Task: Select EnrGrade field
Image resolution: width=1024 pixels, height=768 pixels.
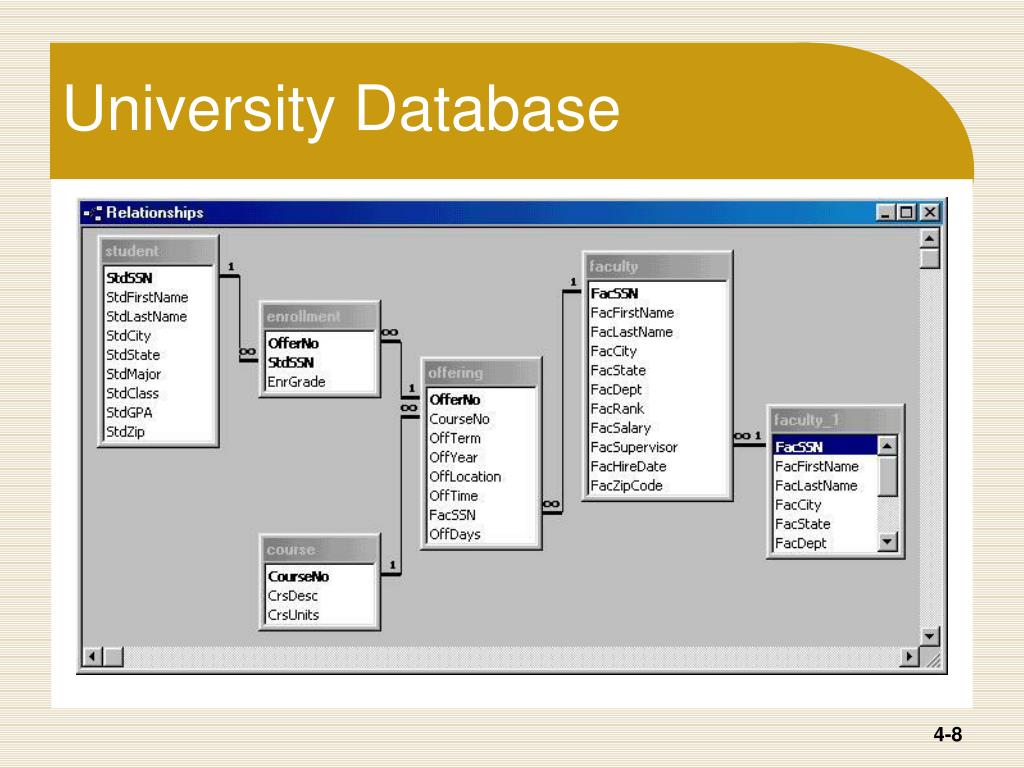Action: [296, 381]
